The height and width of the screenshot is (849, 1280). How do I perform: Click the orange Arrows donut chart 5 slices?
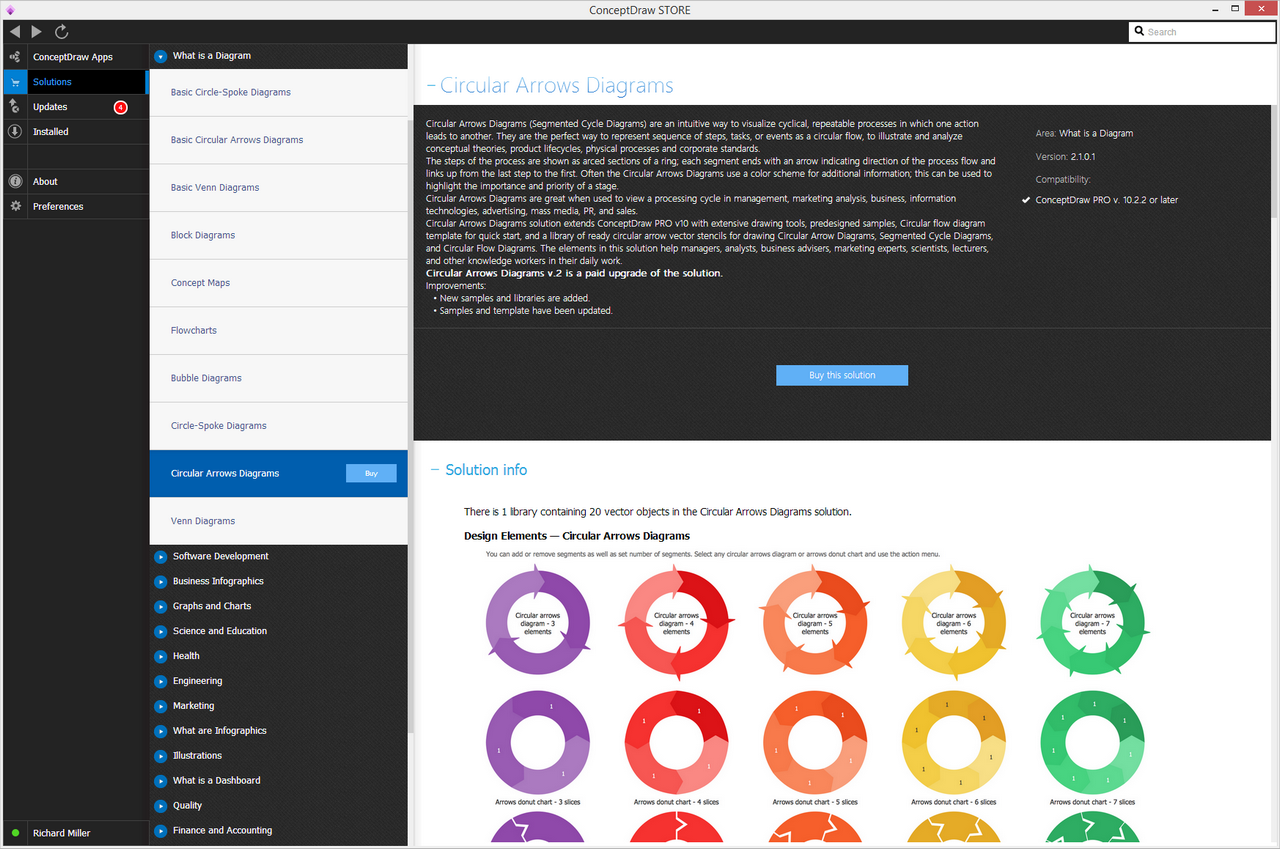pyautogui.click(x=815, y=744)
